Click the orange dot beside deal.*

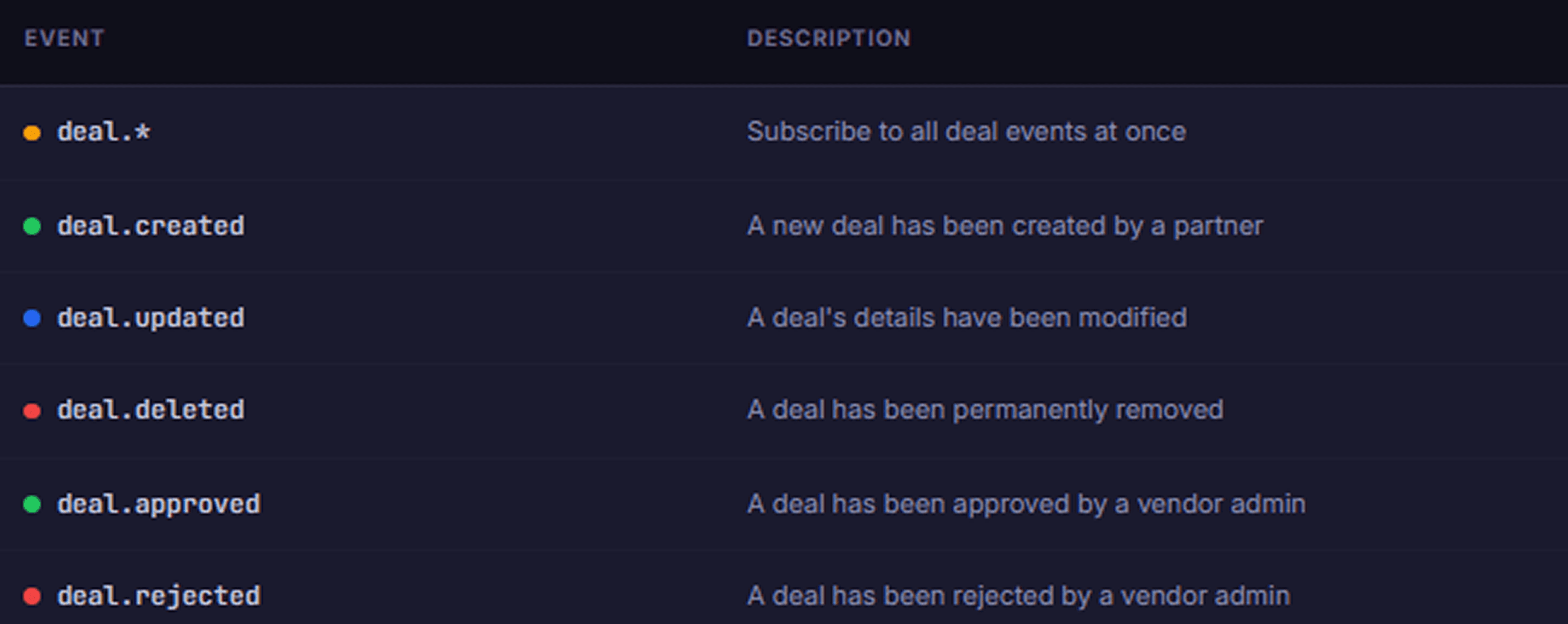[x=32, y=132]
